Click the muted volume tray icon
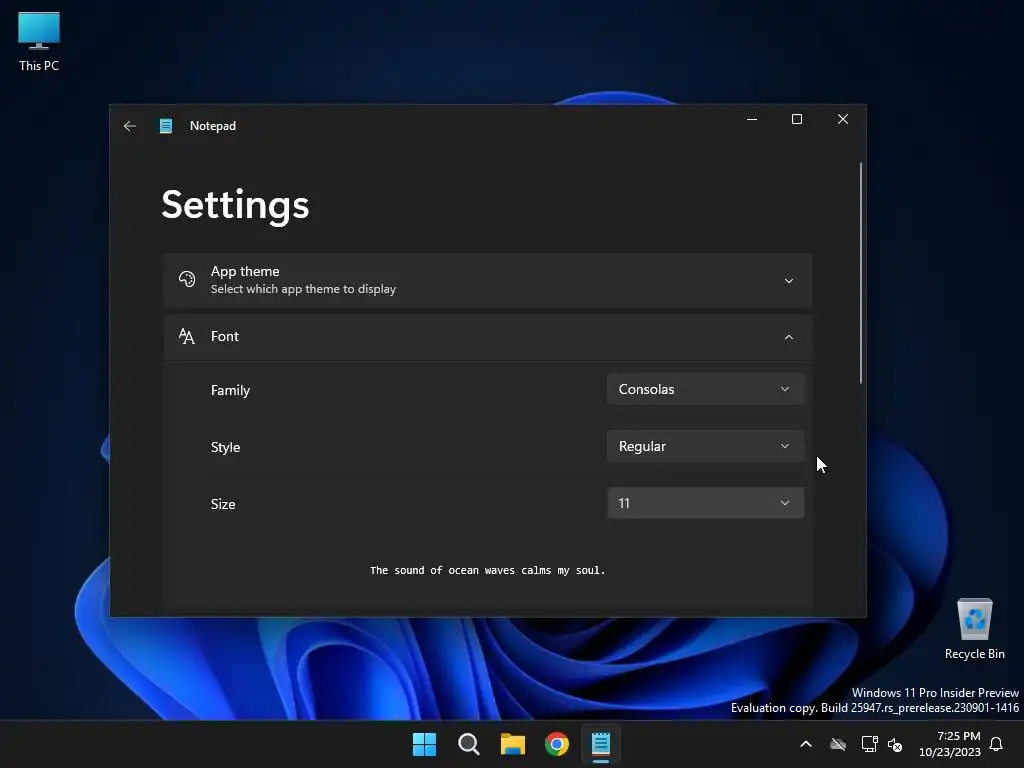Image resolution: width=1024 pixels, height=768 pixels. click(895, 744)
